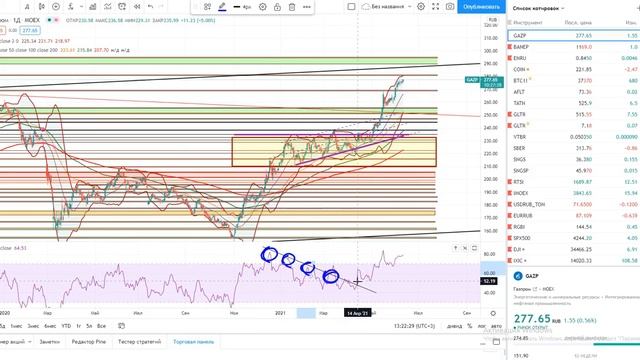Viewport: 640px width, 360px height.
Task: Change the line color pencil icon
Action: pyautogui.click(x=222, y=7)
